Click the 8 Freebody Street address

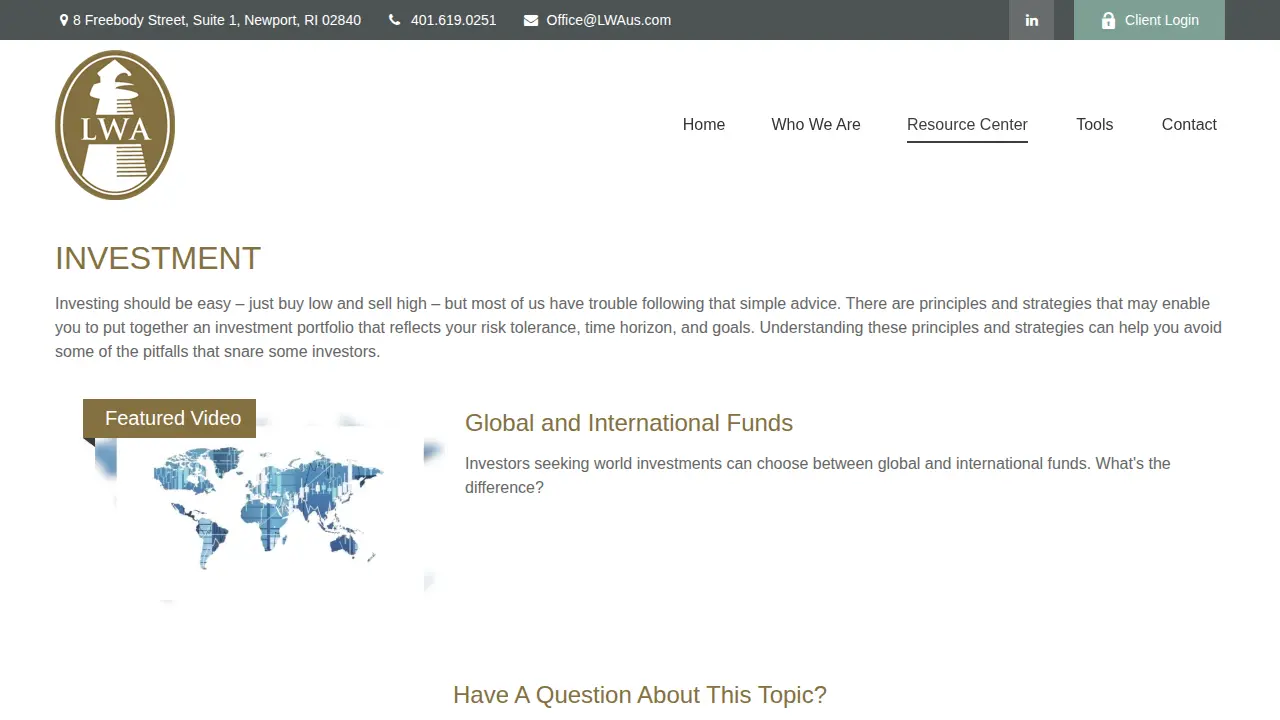[x=217, y=20]
